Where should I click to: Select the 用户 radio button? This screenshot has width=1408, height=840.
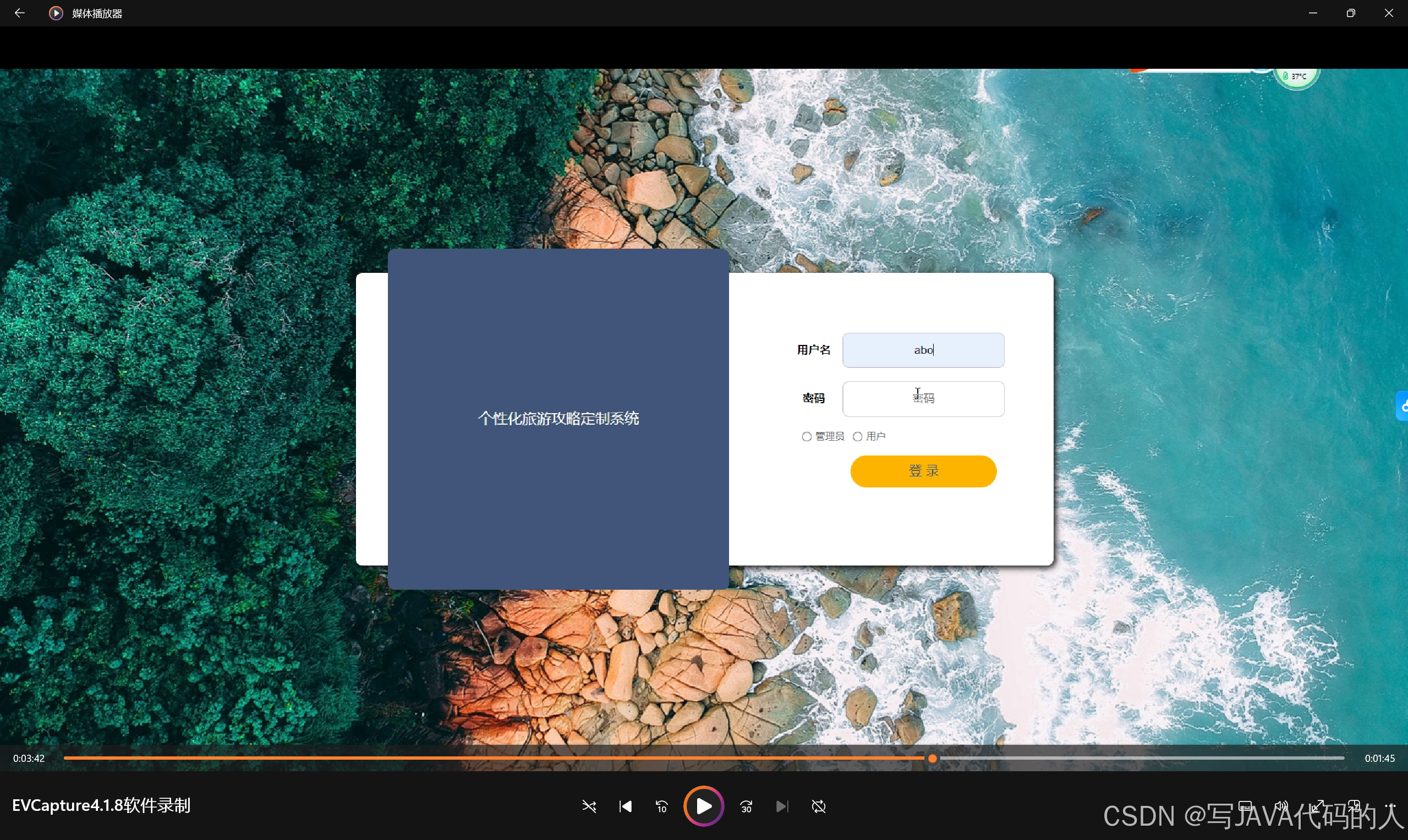click(x=858, y=436)
